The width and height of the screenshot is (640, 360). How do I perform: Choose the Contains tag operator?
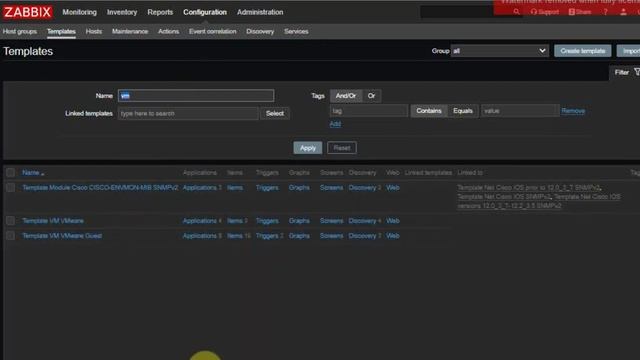coord(429,111)
